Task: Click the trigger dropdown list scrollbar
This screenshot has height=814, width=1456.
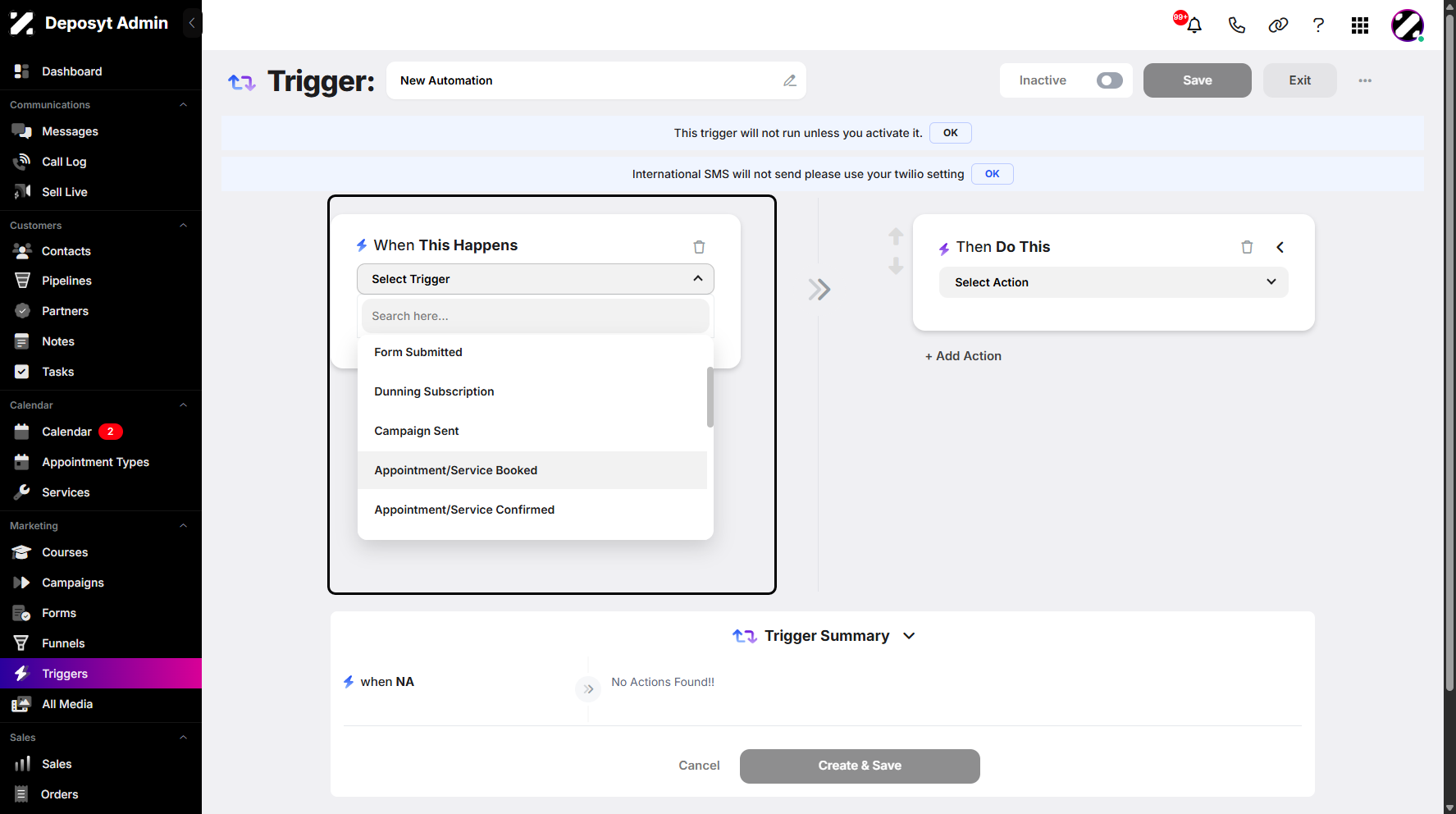Action: tap(710, 397)
